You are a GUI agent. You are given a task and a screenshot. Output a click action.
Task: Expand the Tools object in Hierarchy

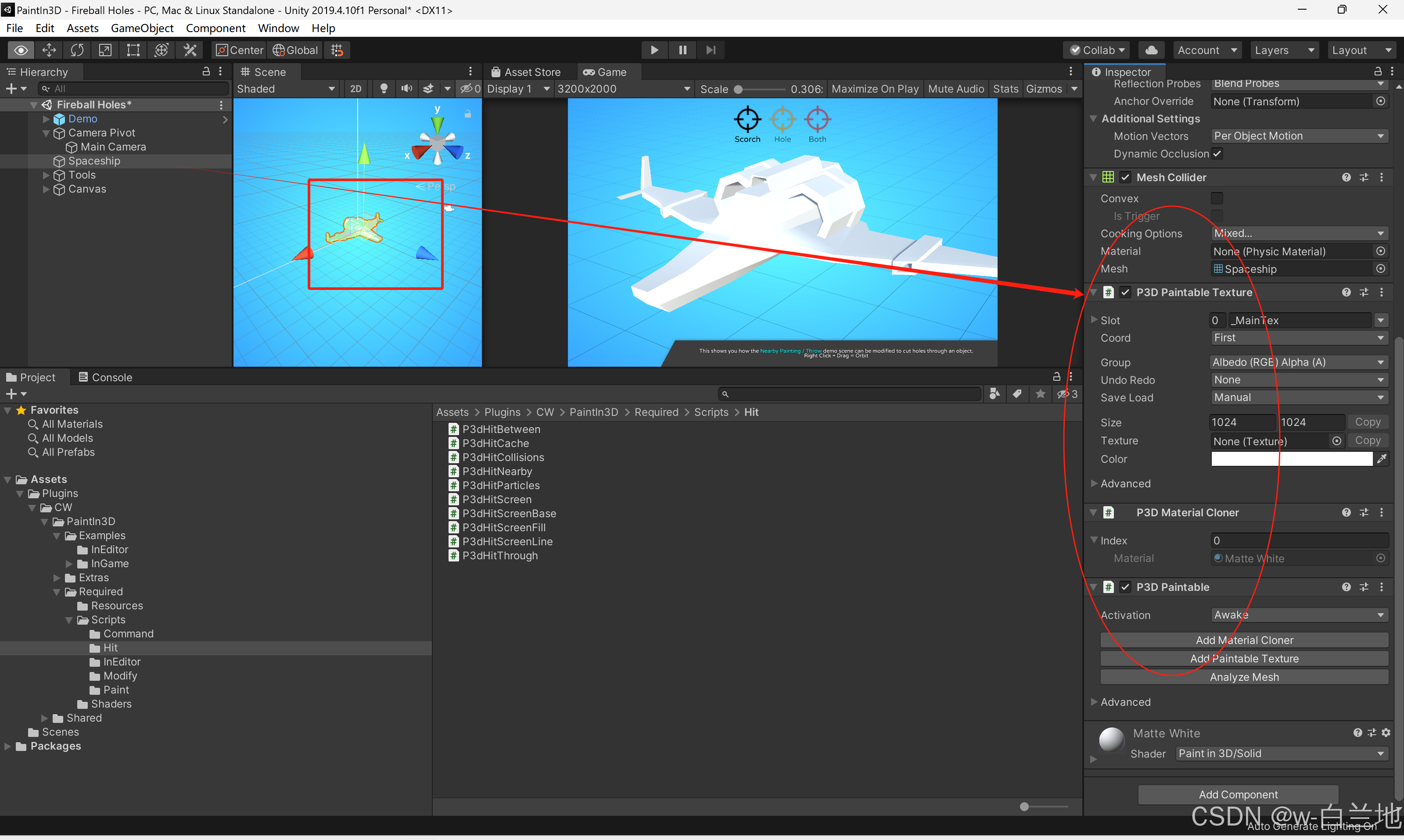tap(47, 175)
